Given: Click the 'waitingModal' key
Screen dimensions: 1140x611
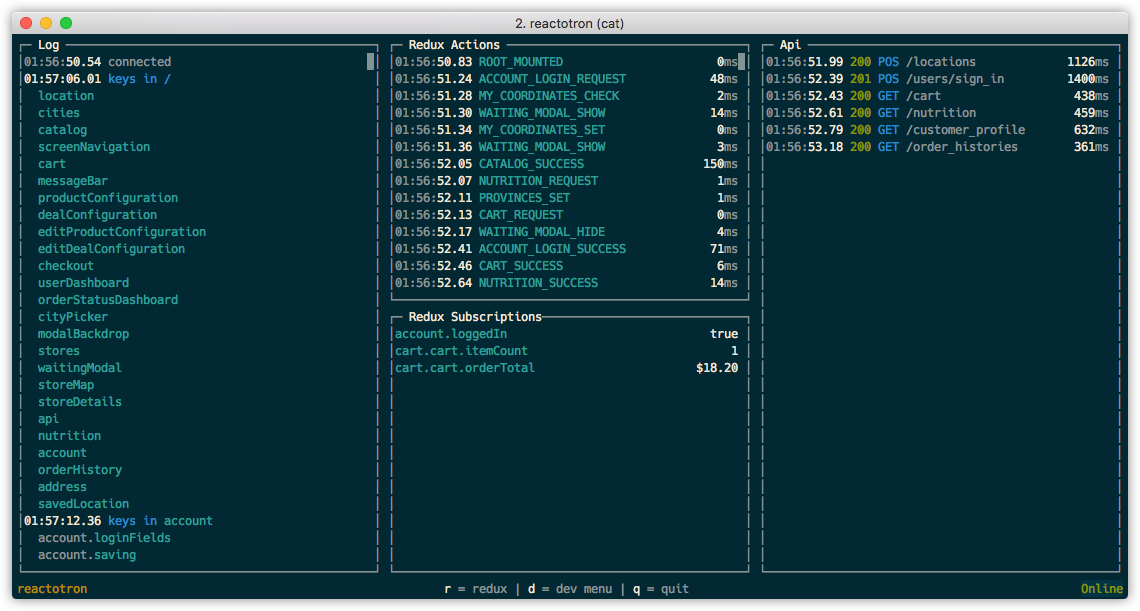Looking at the screenshot, I should point(80,367).
